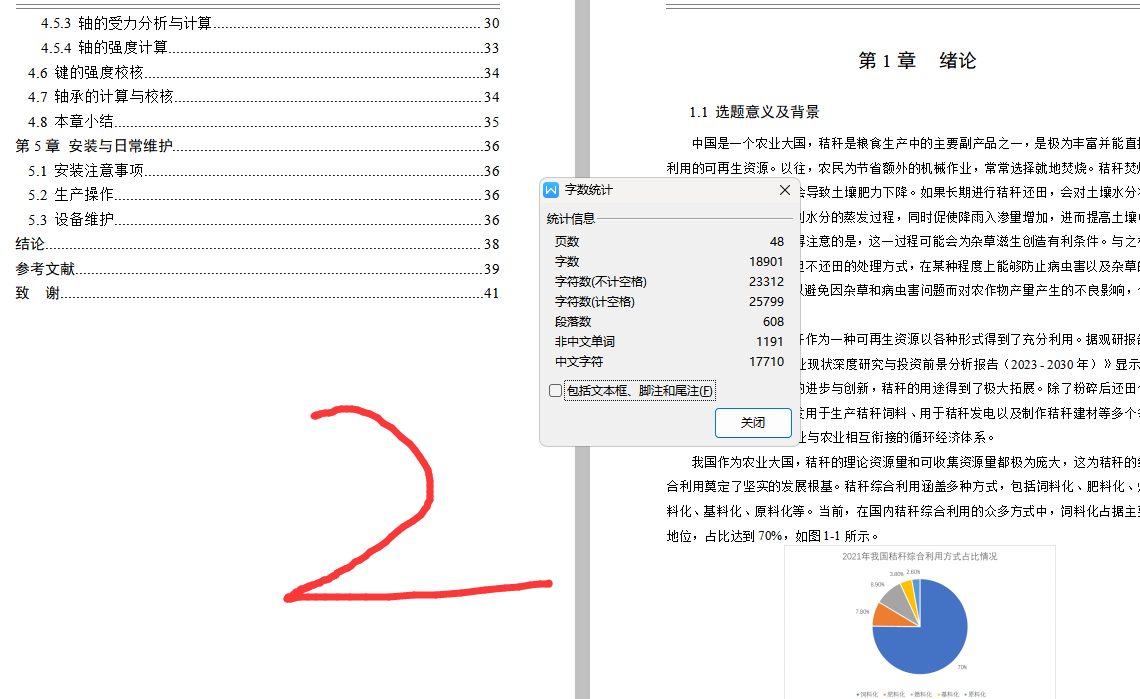The height and width of the screenshot is (699, 1140).
Task: Select the straw utilization pie chart image
Action: (x=920, y=622)
